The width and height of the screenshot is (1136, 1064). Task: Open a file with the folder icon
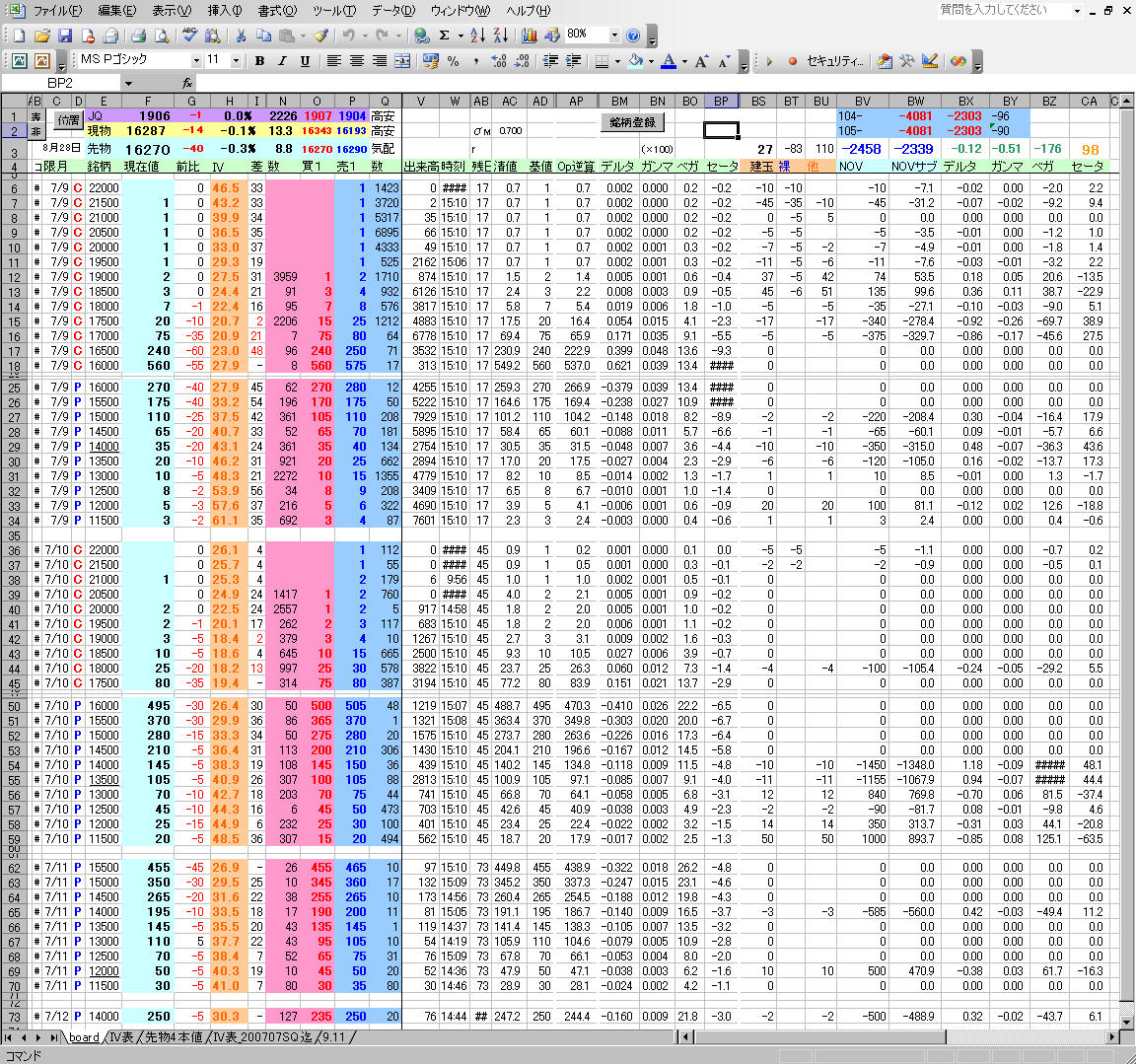(x=42, y=35)
